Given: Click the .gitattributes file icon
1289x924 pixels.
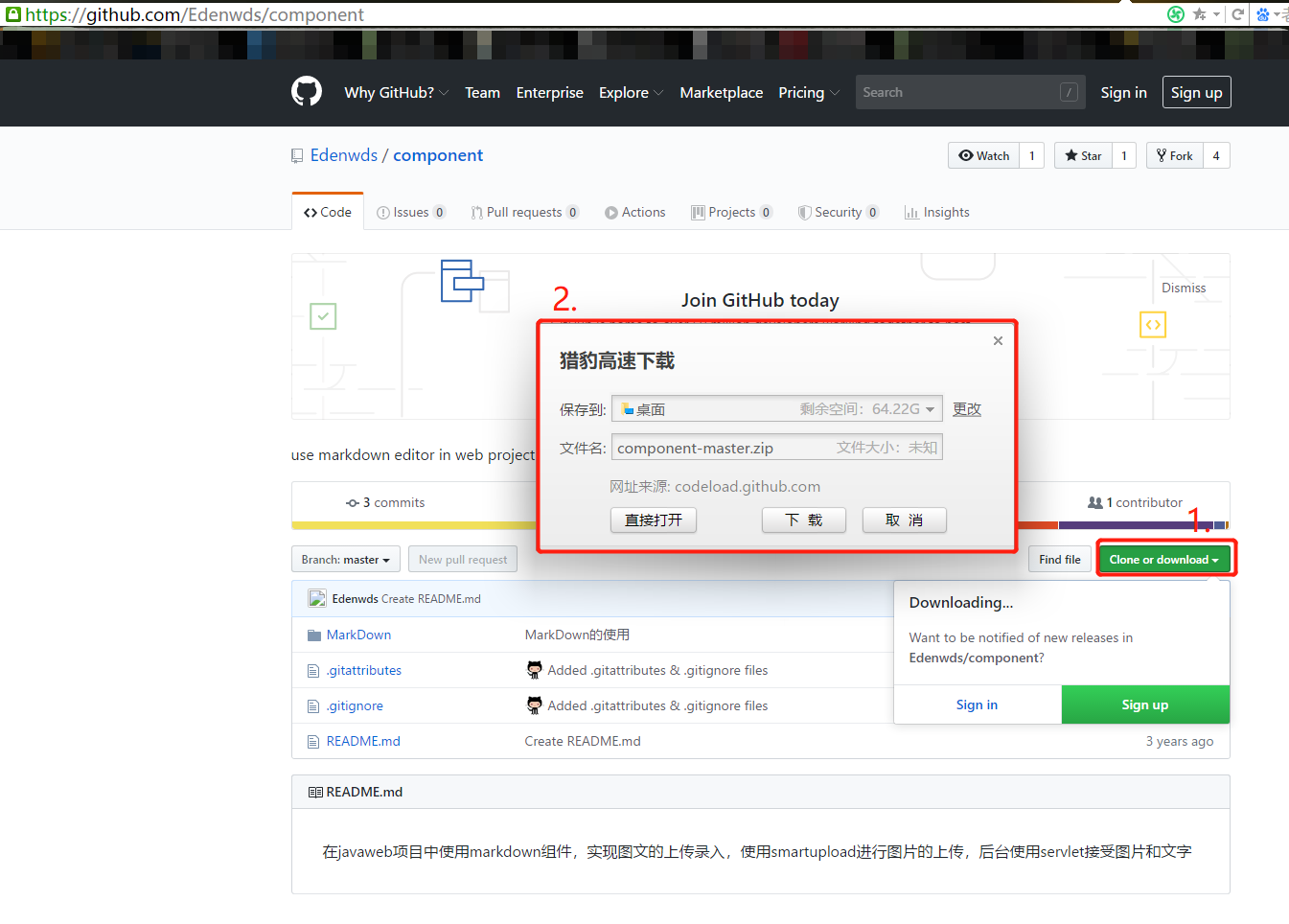Looking at the screenshot, I should coord(313,671).
